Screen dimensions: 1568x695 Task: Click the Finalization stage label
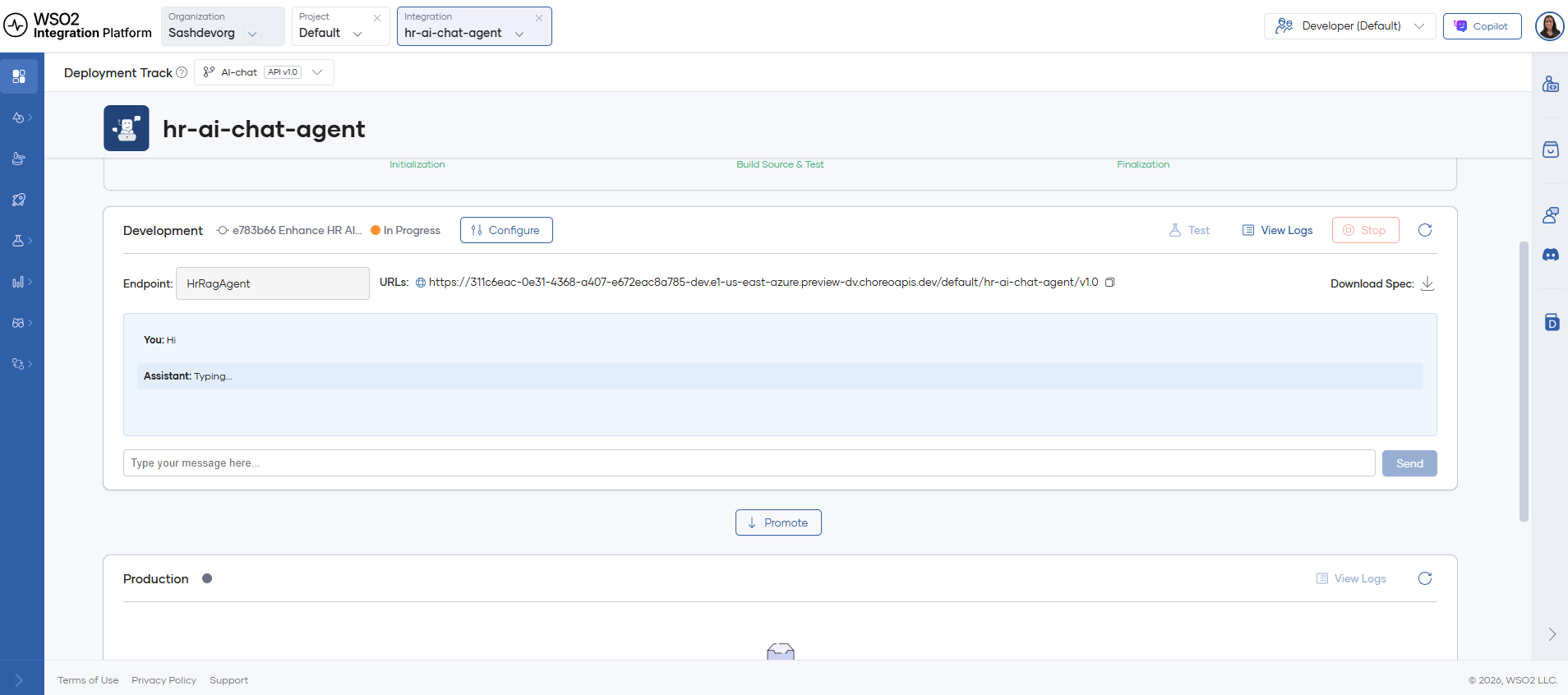click(x=1143, y=164)
